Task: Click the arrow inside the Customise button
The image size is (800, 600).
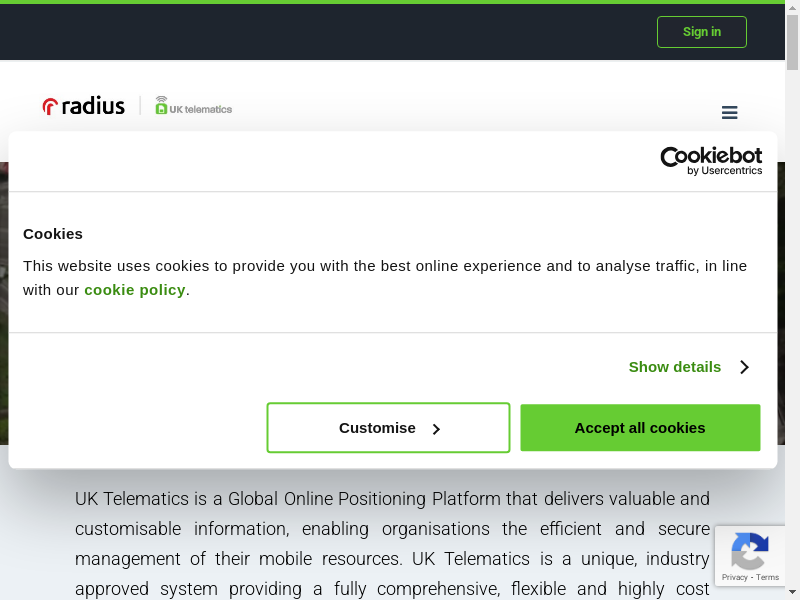Action: pyautogui.click(x=436, y=429)
